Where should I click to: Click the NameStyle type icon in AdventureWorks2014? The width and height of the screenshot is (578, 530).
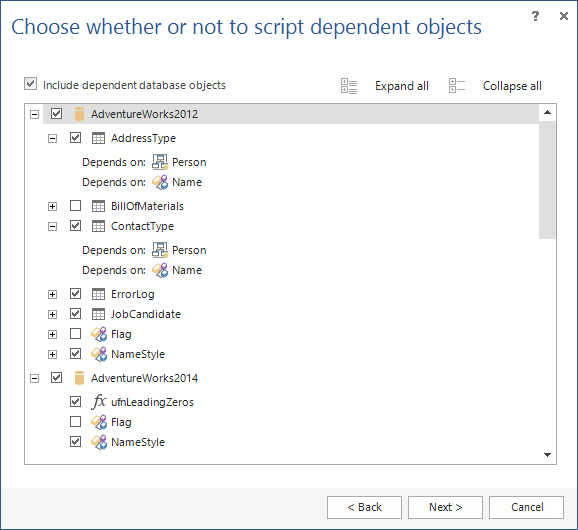click(x=99, y=442)
